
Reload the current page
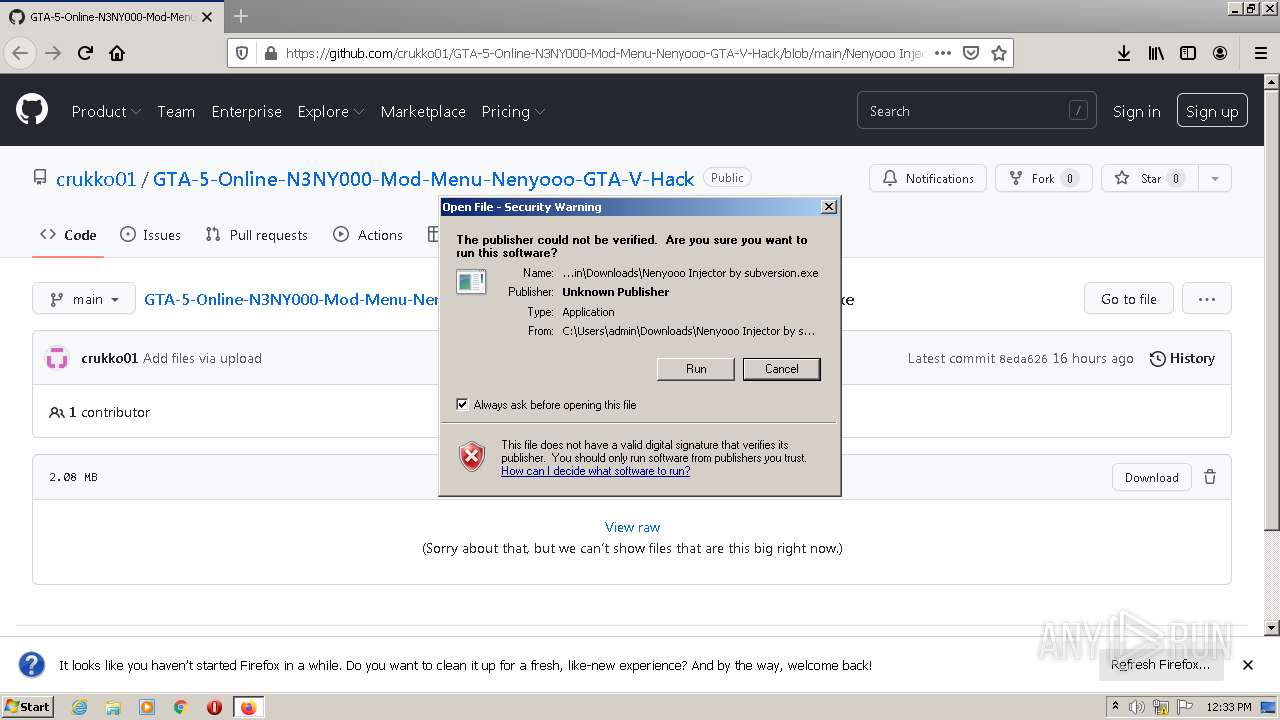click(85, 53)
